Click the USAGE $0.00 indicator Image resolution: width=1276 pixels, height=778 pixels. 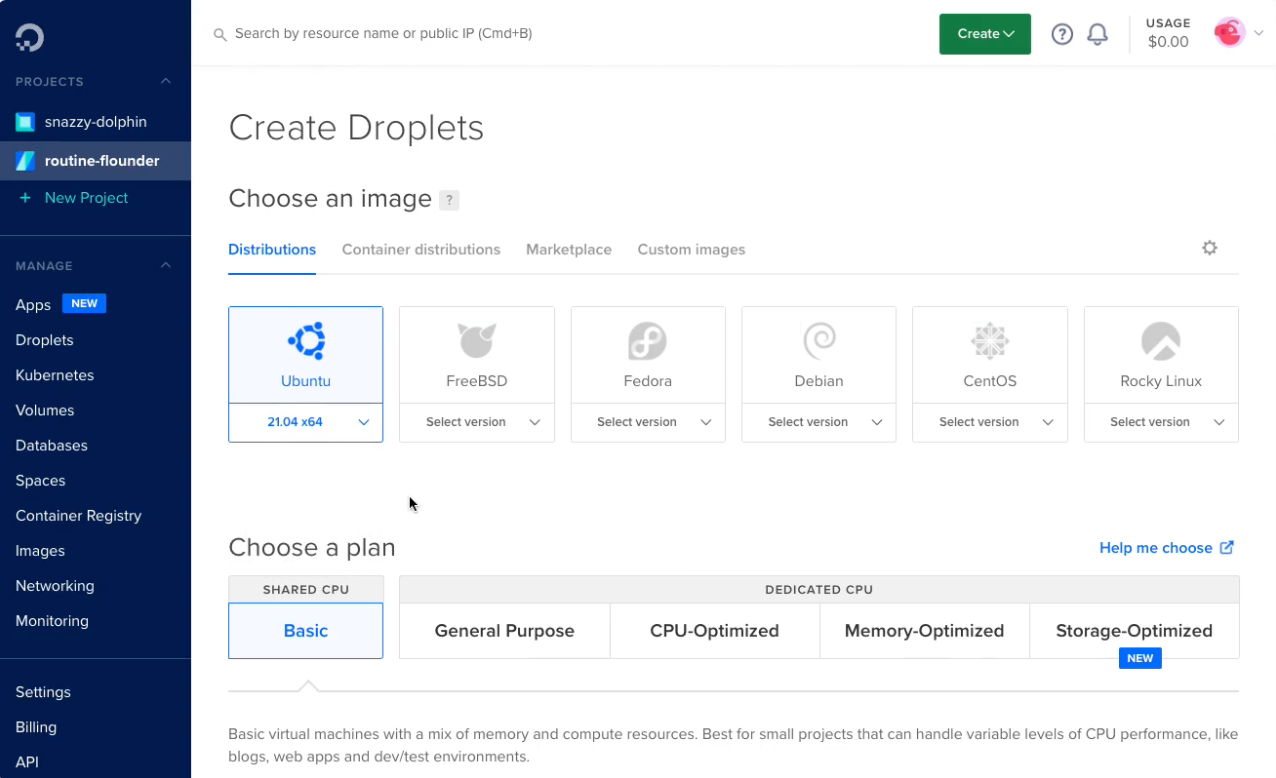click(1168, 33)
